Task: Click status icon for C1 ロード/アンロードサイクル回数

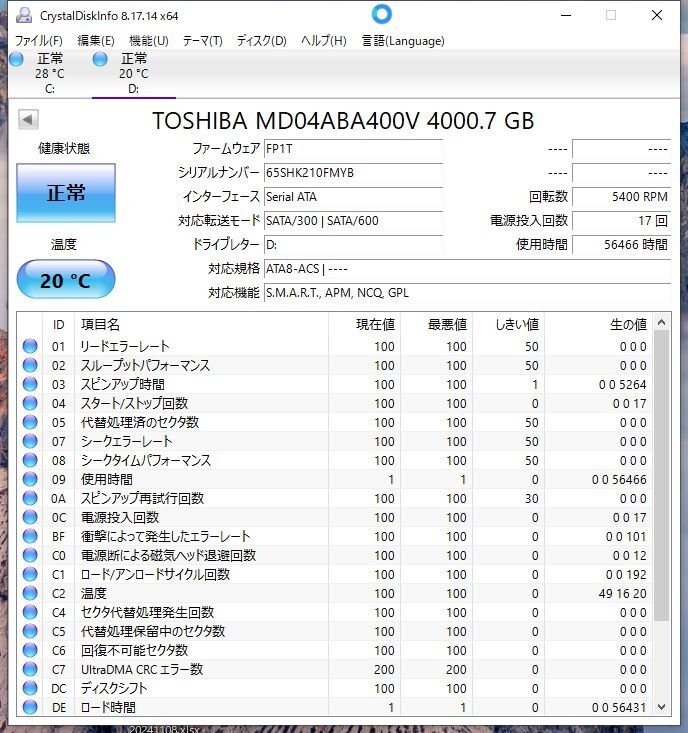Action: coord(30,574)
